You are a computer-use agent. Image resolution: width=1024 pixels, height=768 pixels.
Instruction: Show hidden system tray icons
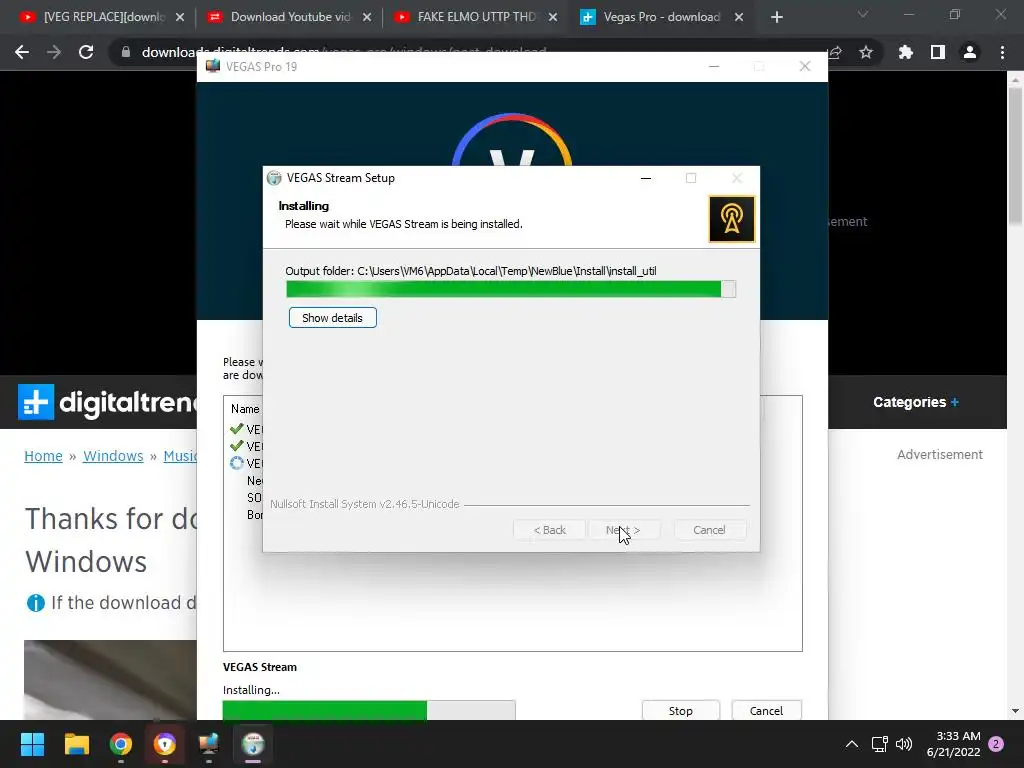click(852, 744)
